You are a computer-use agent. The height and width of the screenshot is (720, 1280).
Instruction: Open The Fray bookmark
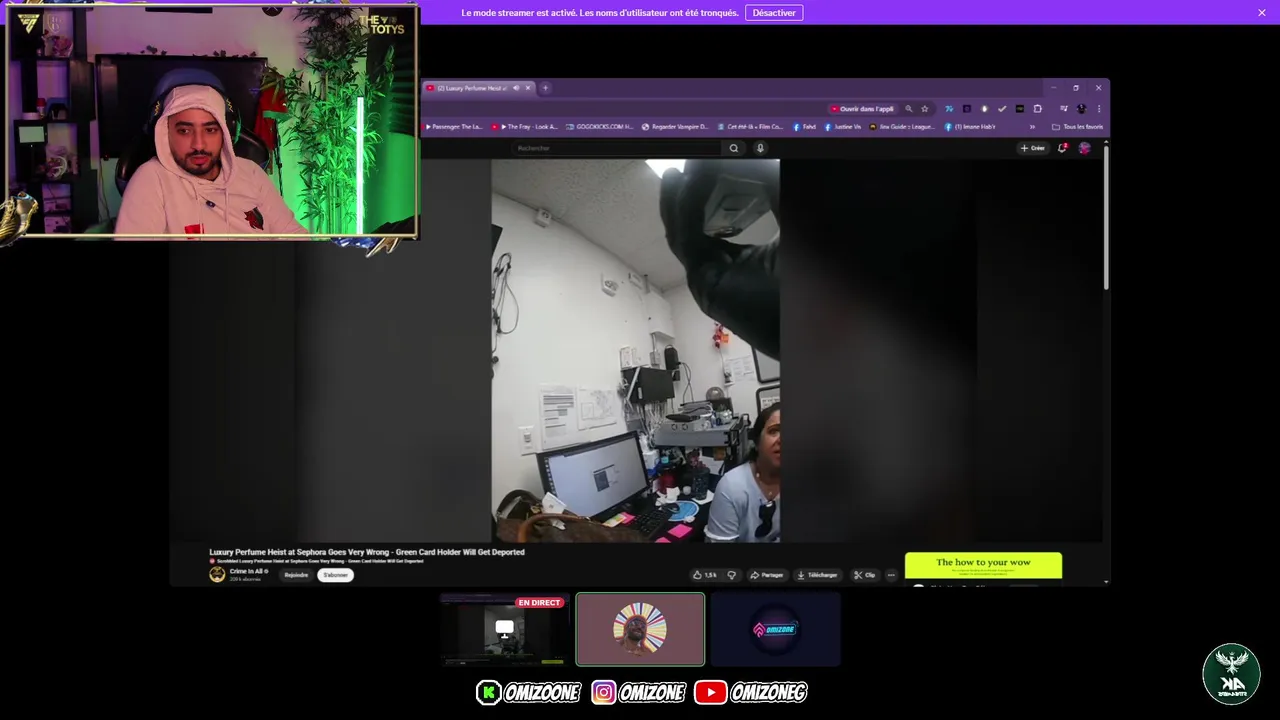(x=524, y=127)
